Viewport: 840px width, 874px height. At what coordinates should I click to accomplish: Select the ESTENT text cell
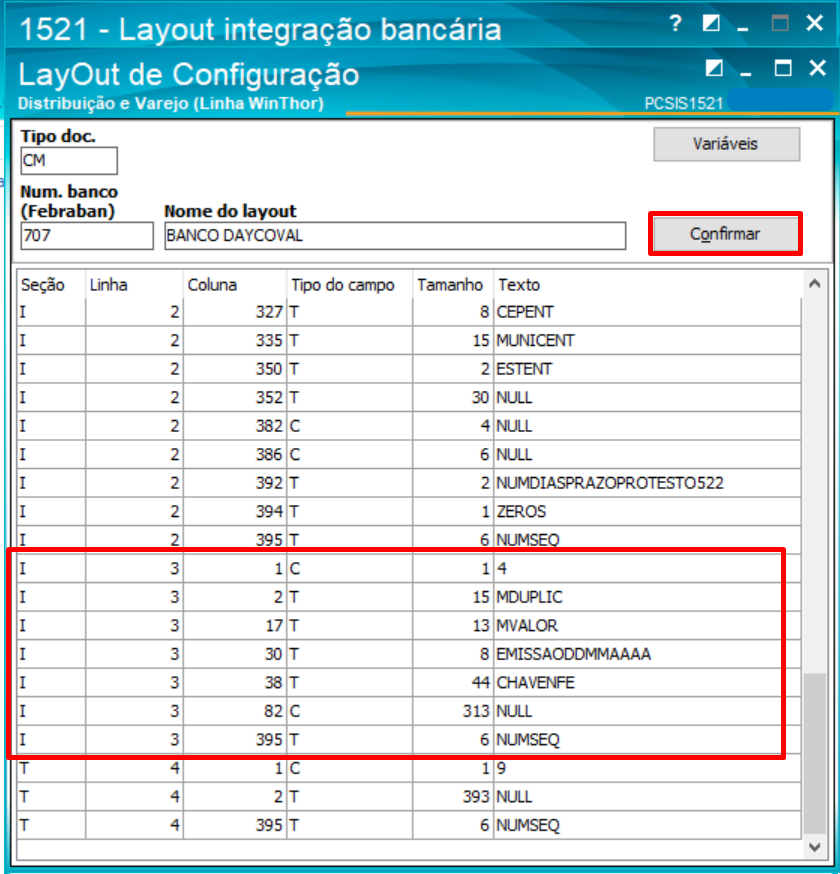click(647, 369)
